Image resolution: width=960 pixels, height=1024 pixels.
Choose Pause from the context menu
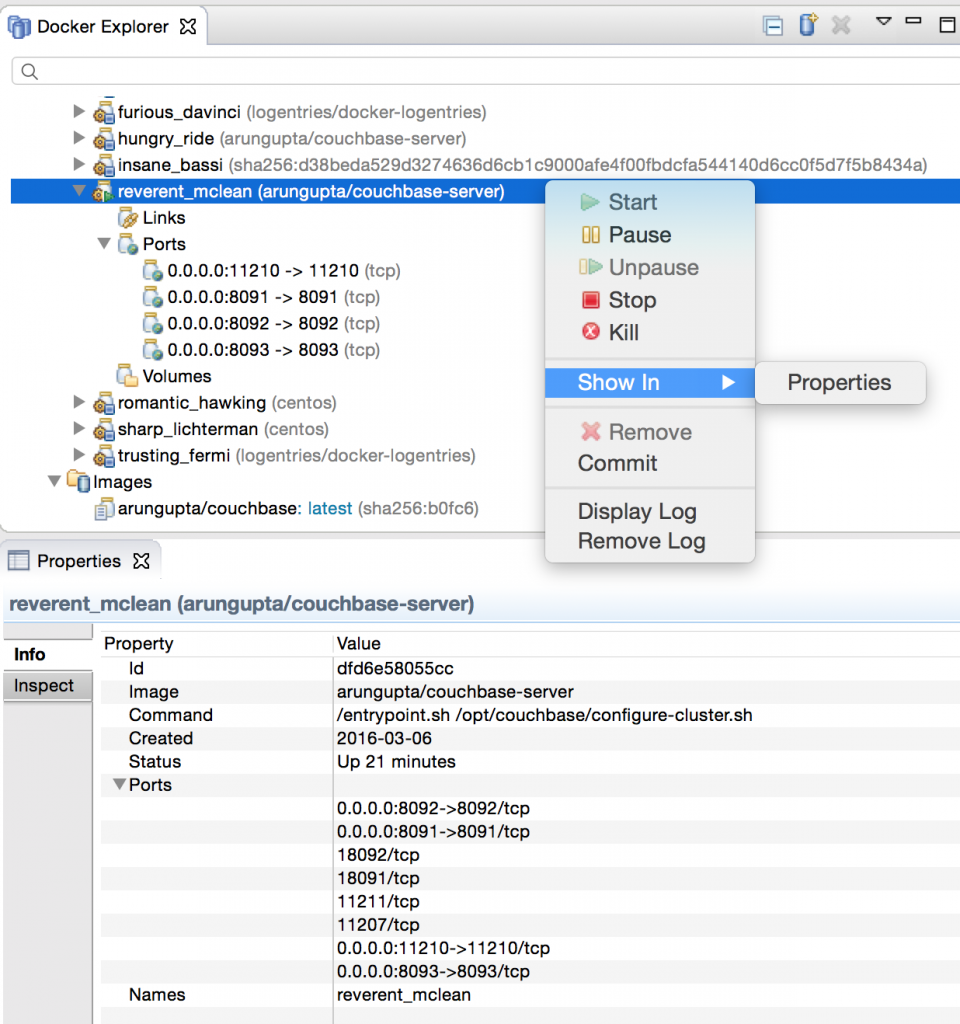[x=650, y=234]
